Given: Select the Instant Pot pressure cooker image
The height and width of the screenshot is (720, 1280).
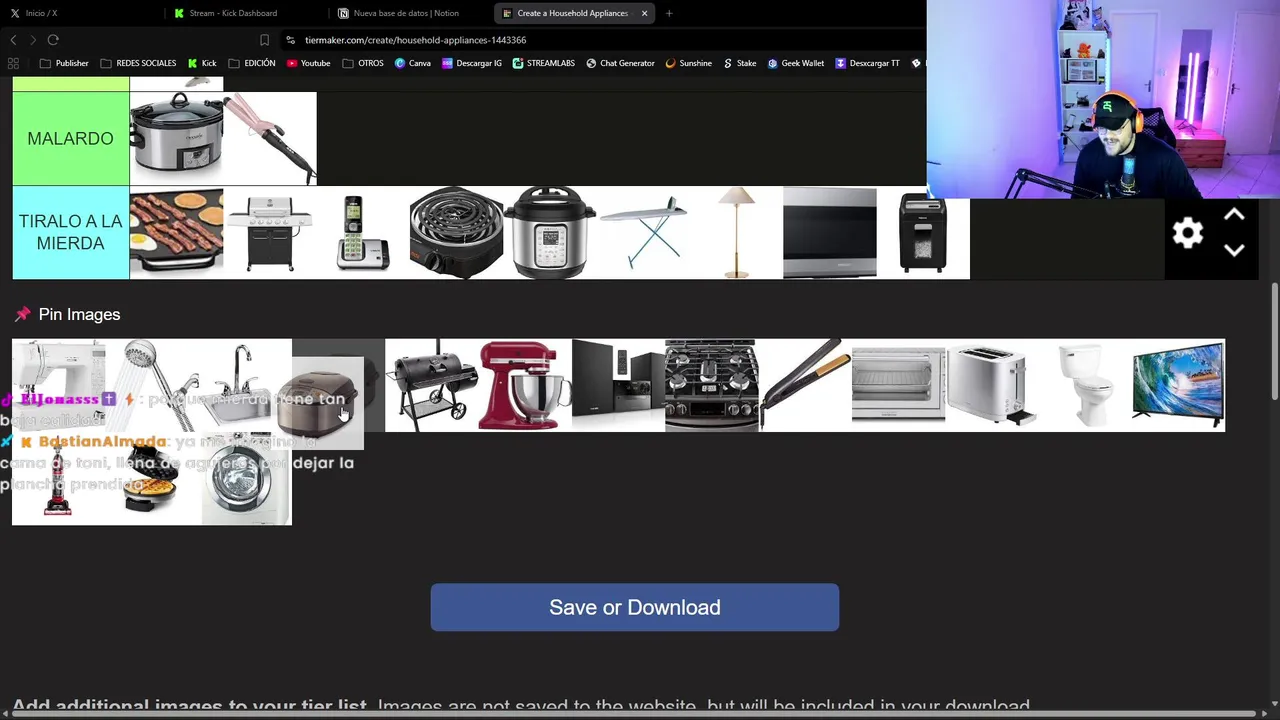Looking at the screenshot, I should pyautogui.click(x=549, y=232).
